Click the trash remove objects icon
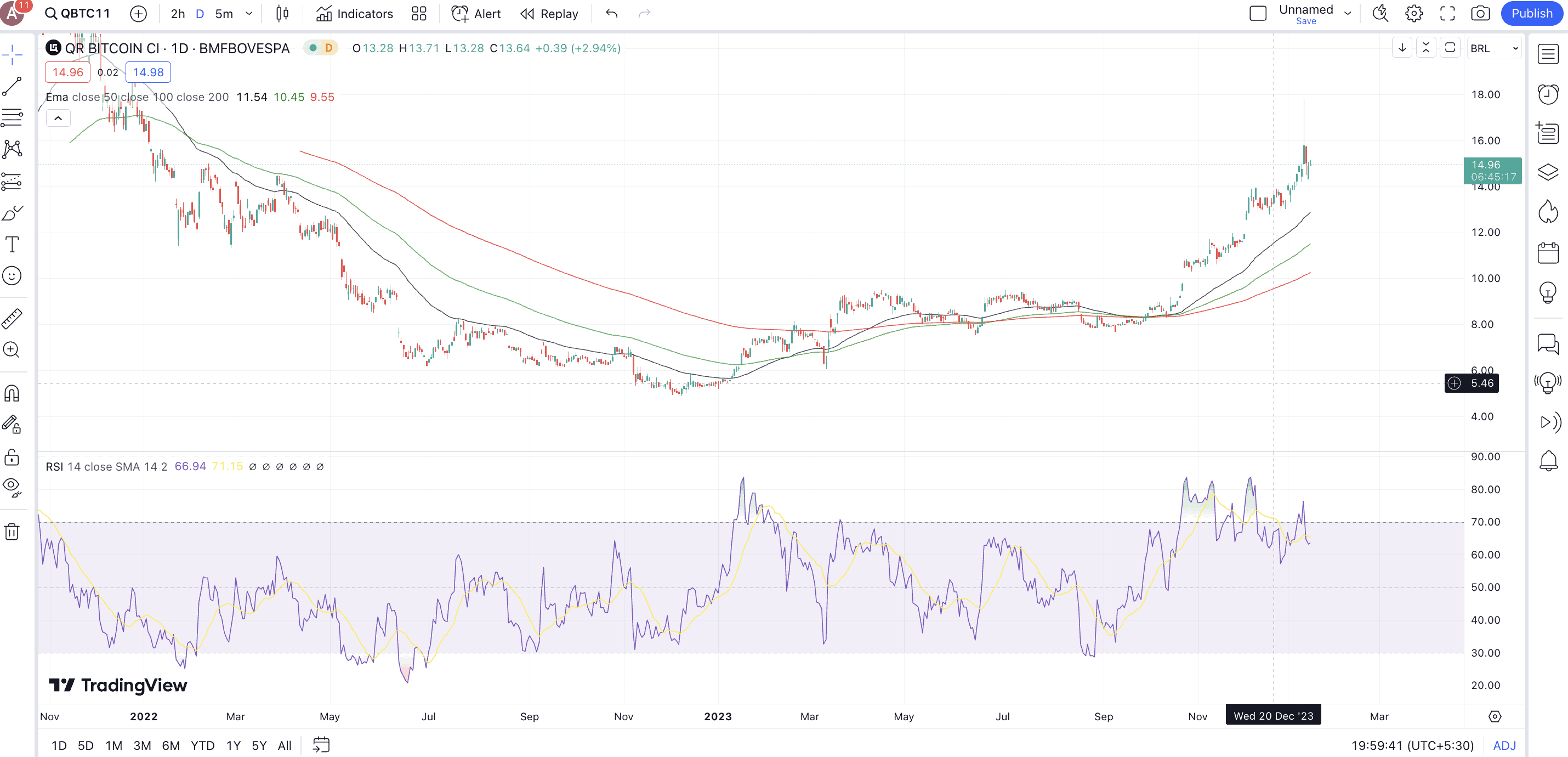 (x=12, y=532)
